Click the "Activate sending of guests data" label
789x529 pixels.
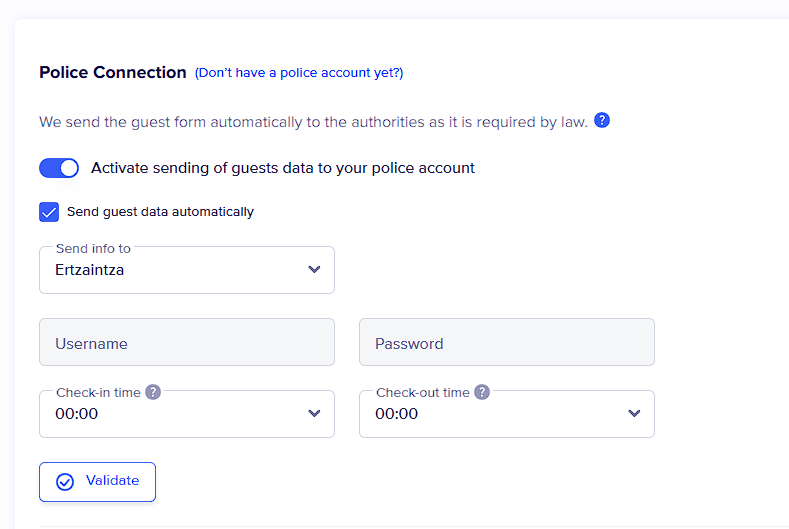click(283, 168)
